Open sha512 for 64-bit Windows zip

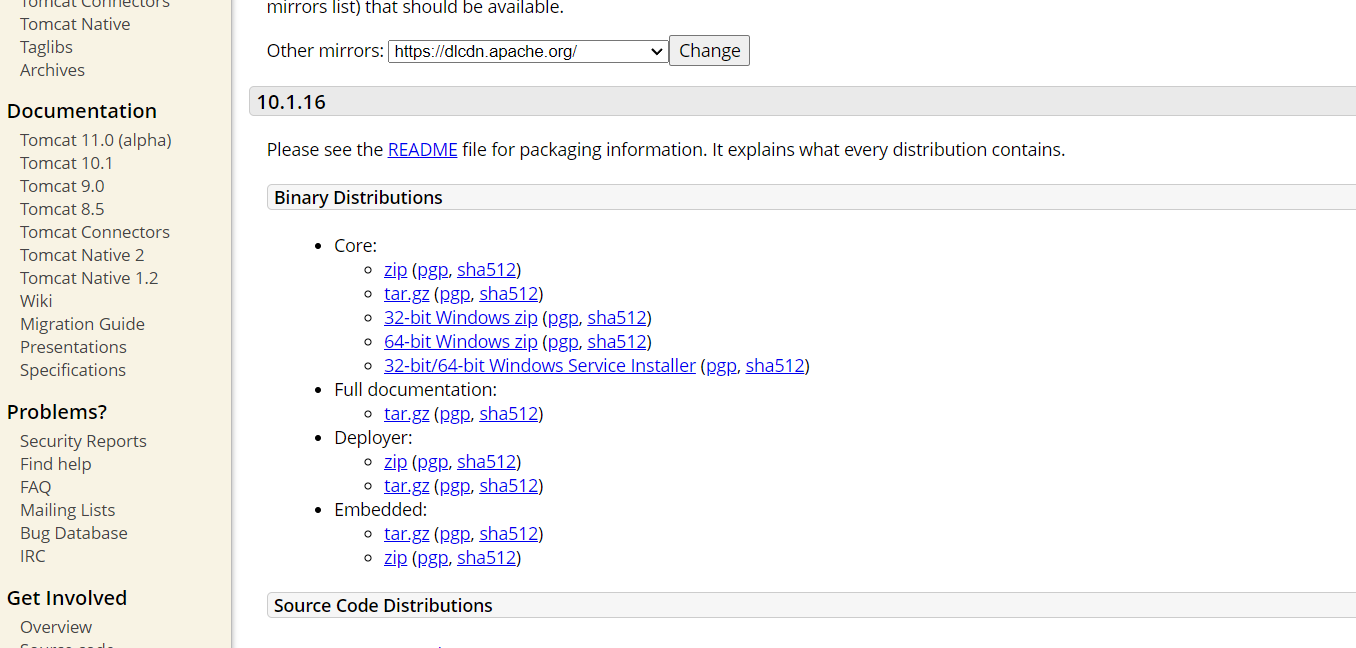click(617, 342)
